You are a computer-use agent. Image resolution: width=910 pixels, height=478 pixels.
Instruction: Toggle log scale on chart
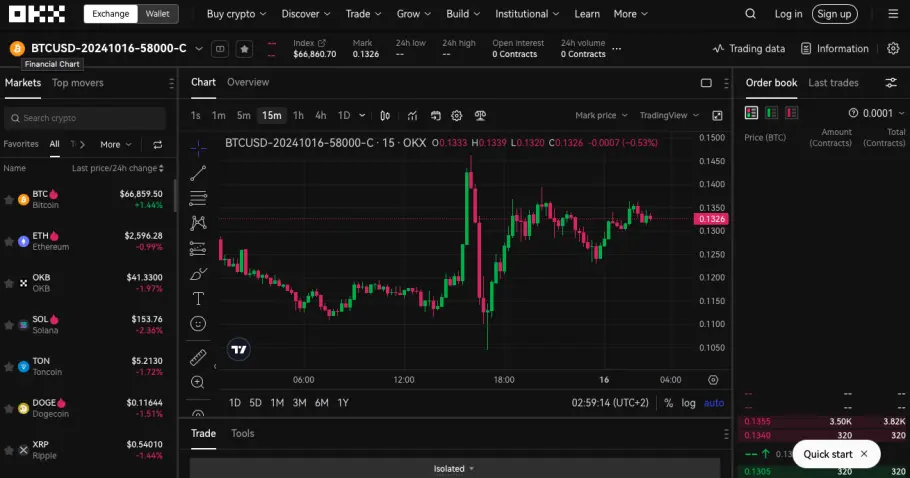tap(688, 403)
